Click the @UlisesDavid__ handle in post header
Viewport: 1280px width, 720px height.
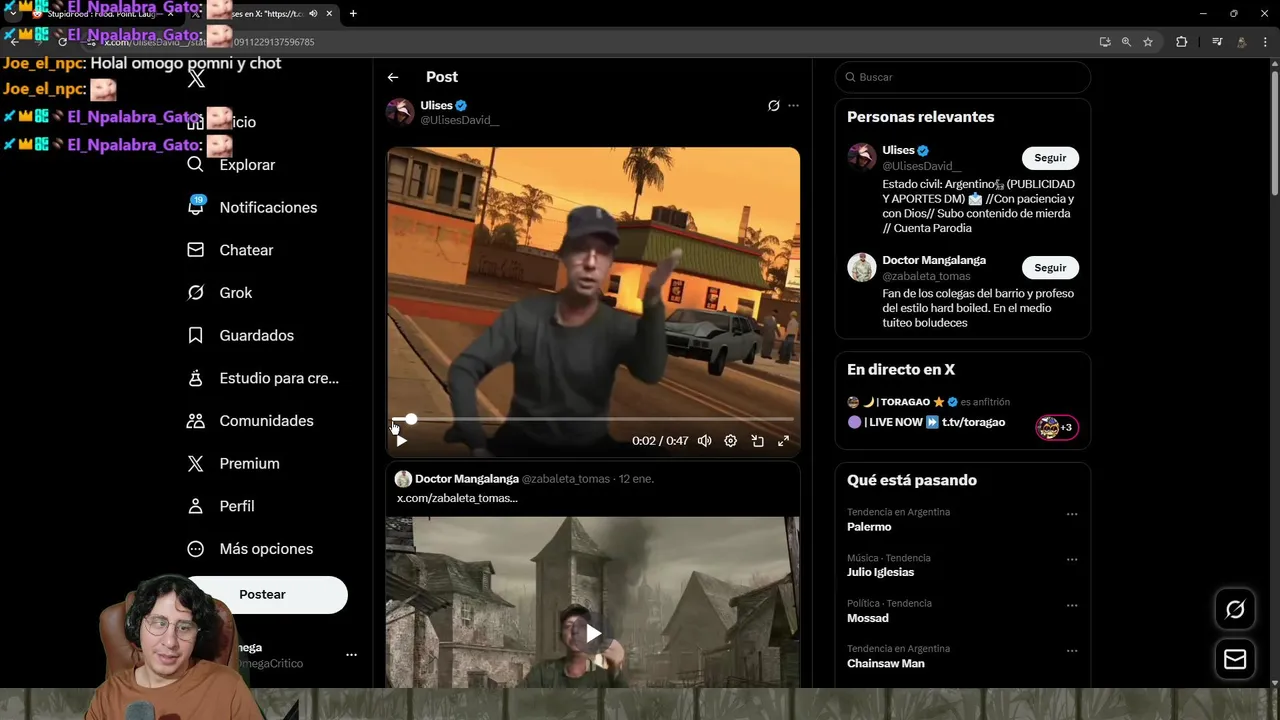tap(459, 120)
